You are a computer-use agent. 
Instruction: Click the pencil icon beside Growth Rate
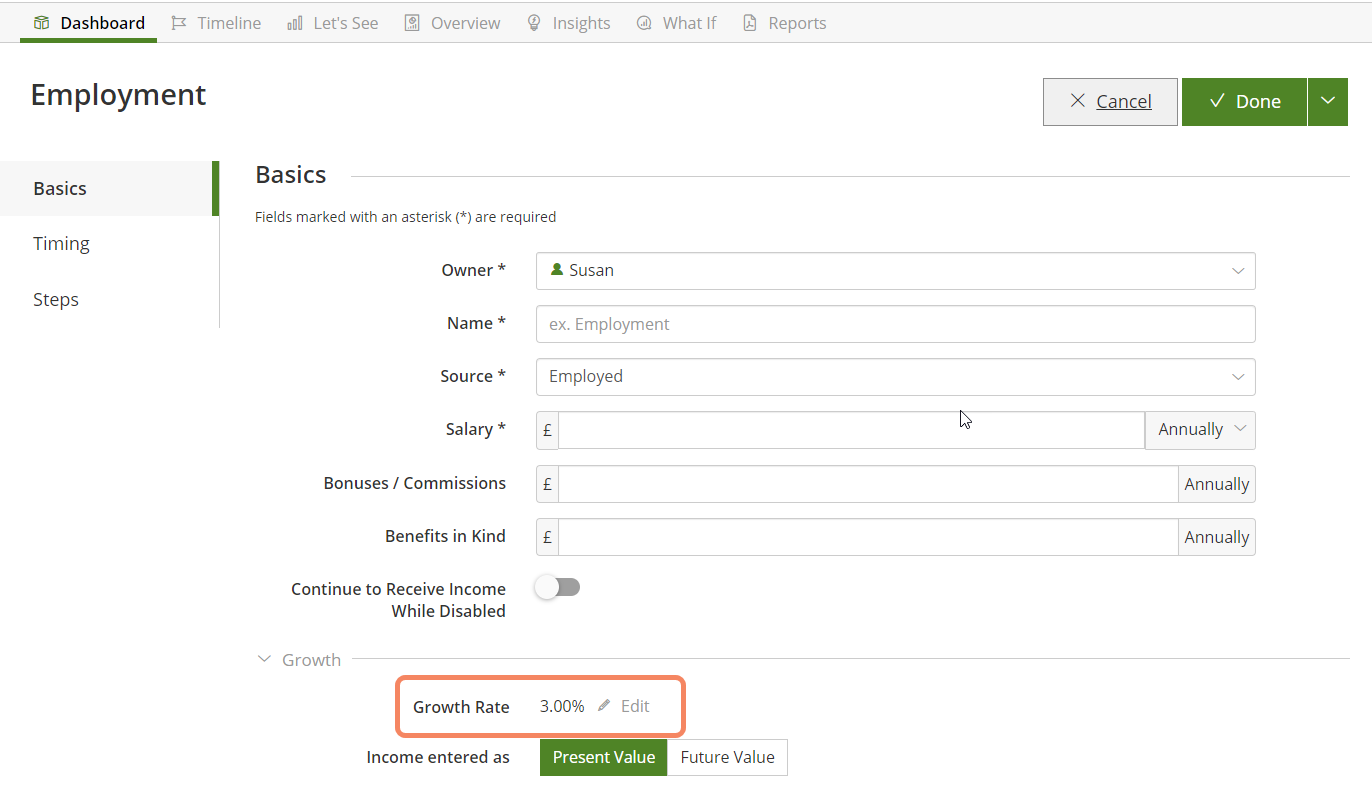[x=604, y=706]
